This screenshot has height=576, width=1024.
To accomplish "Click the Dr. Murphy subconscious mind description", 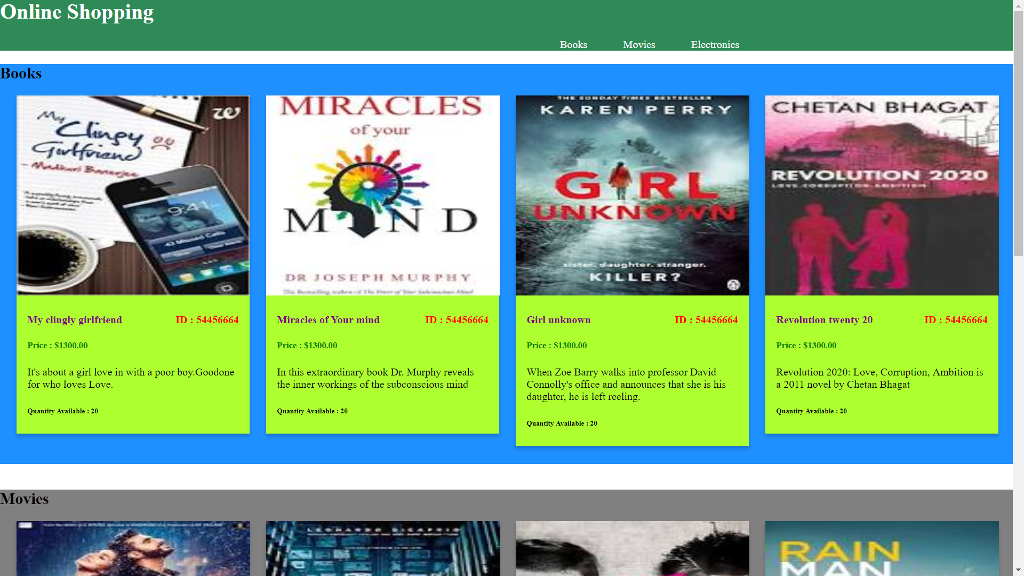I will tap(376, 378).
